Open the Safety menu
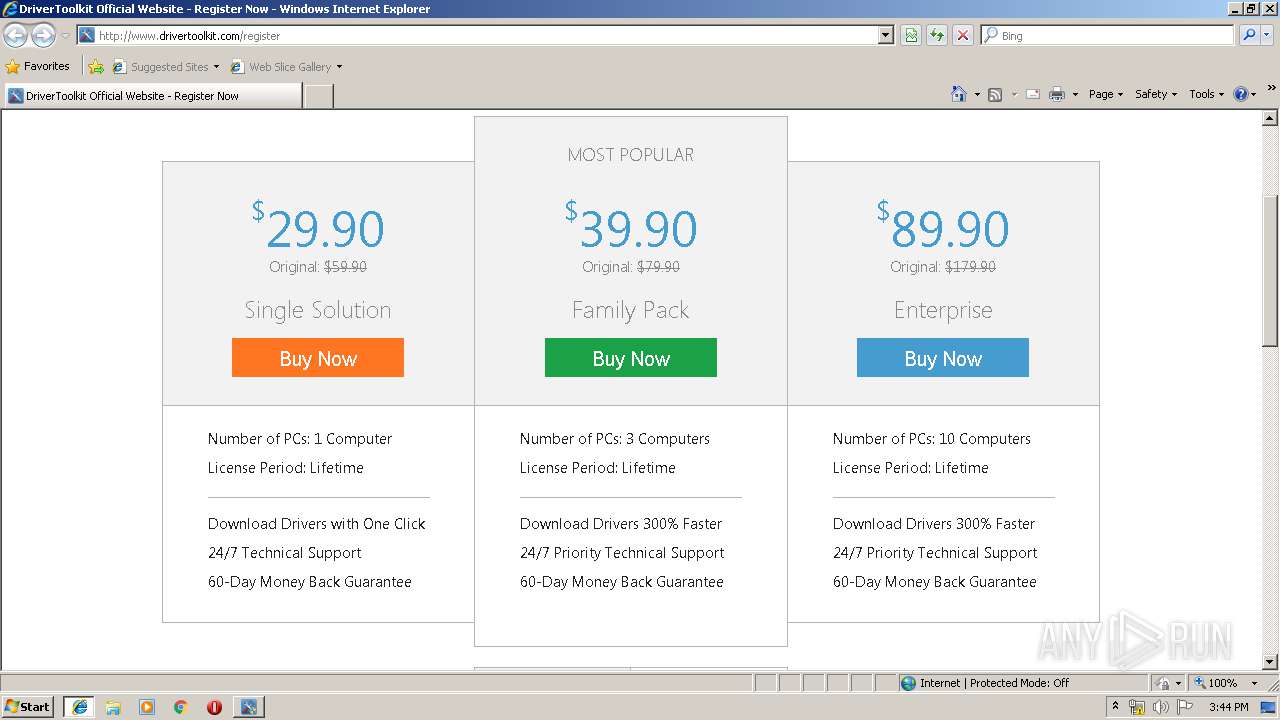1280x720 pixels. click(1156, 94)
